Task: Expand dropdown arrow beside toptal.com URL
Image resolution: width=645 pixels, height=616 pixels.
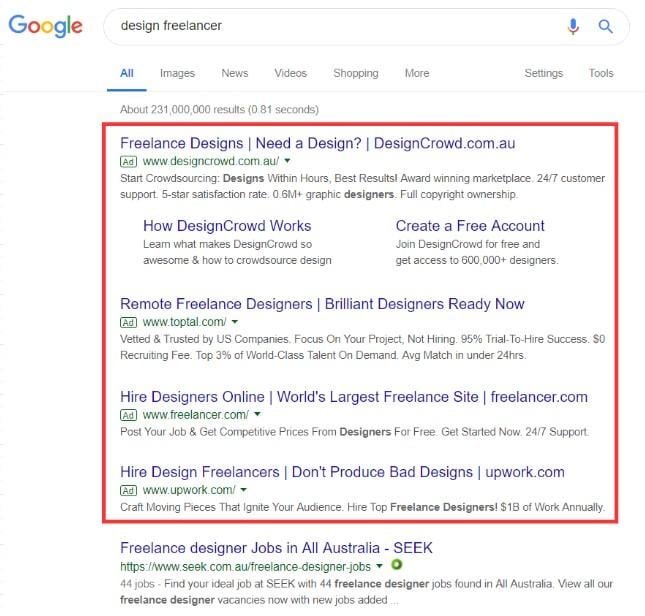Action: (235, 322)
